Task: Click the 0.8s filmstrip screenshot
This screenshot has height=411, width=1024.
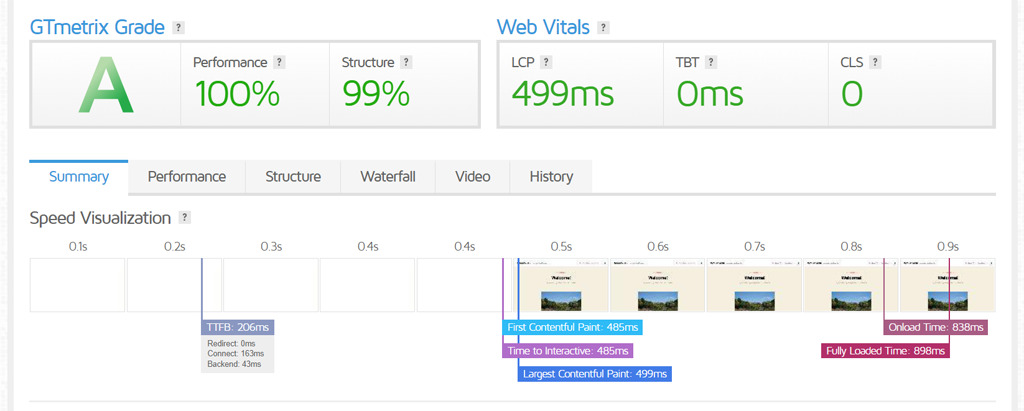Action: [x=851, y=285]
